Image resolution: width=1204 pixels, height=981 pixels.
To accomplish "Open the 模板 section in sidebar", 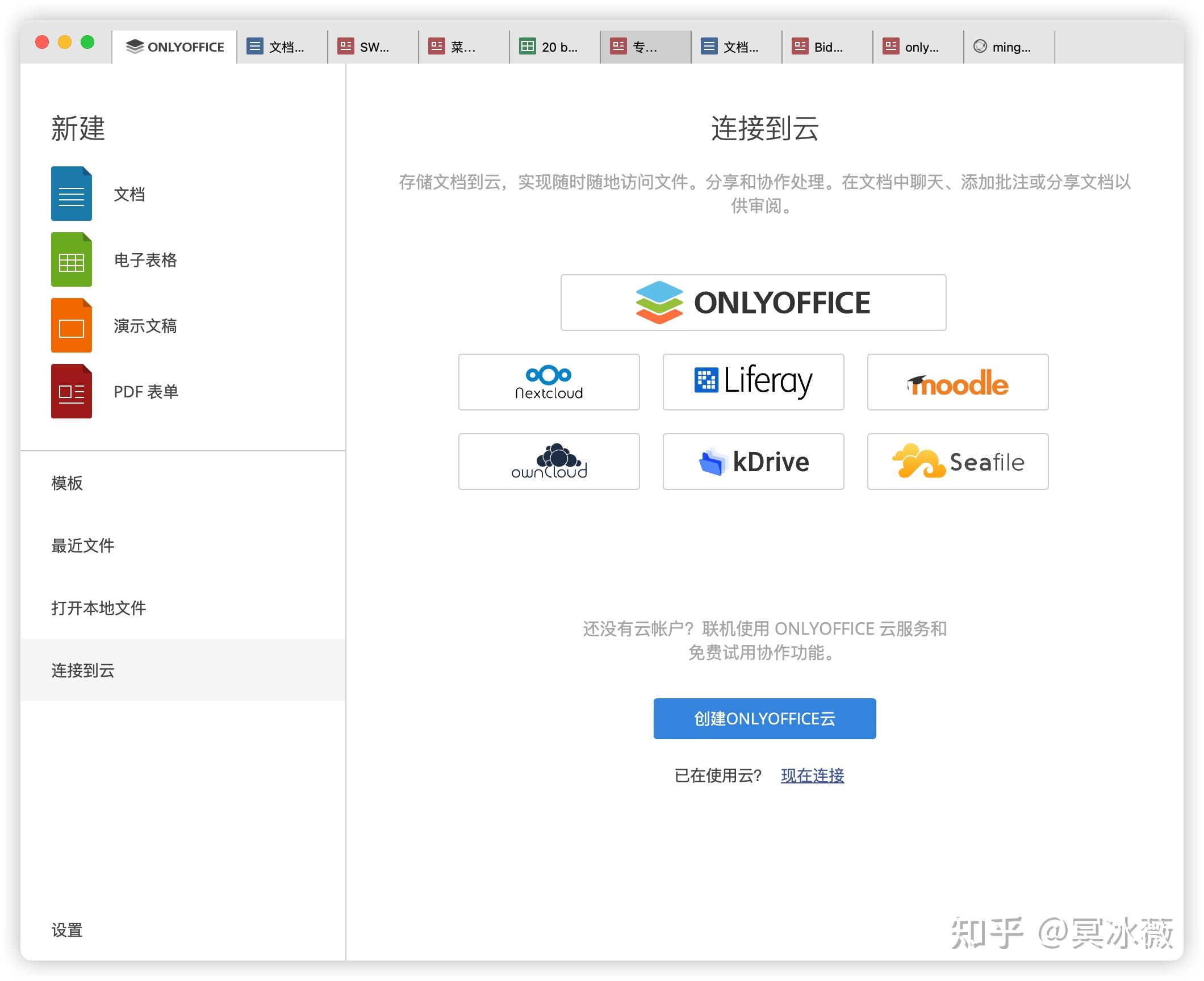I will (x=66, y=484).
